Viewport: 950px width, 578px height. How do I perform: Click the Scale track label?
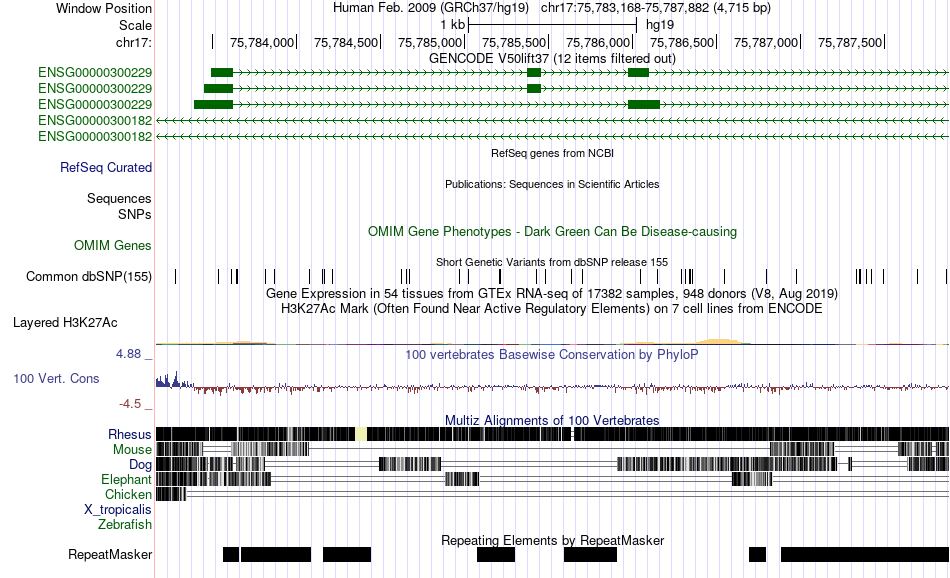point(135,25)
